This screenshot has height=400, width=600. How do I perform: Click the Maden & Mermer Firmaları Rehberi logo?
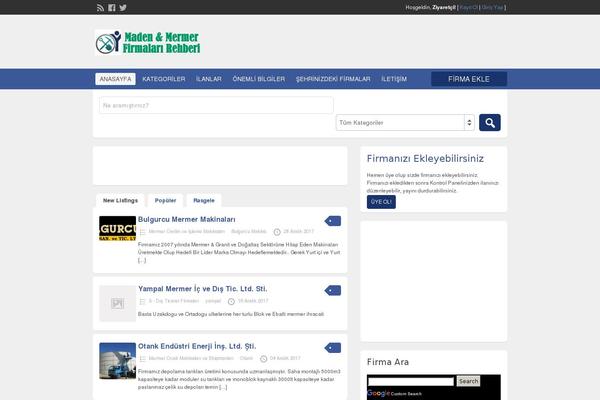point(148,42)
